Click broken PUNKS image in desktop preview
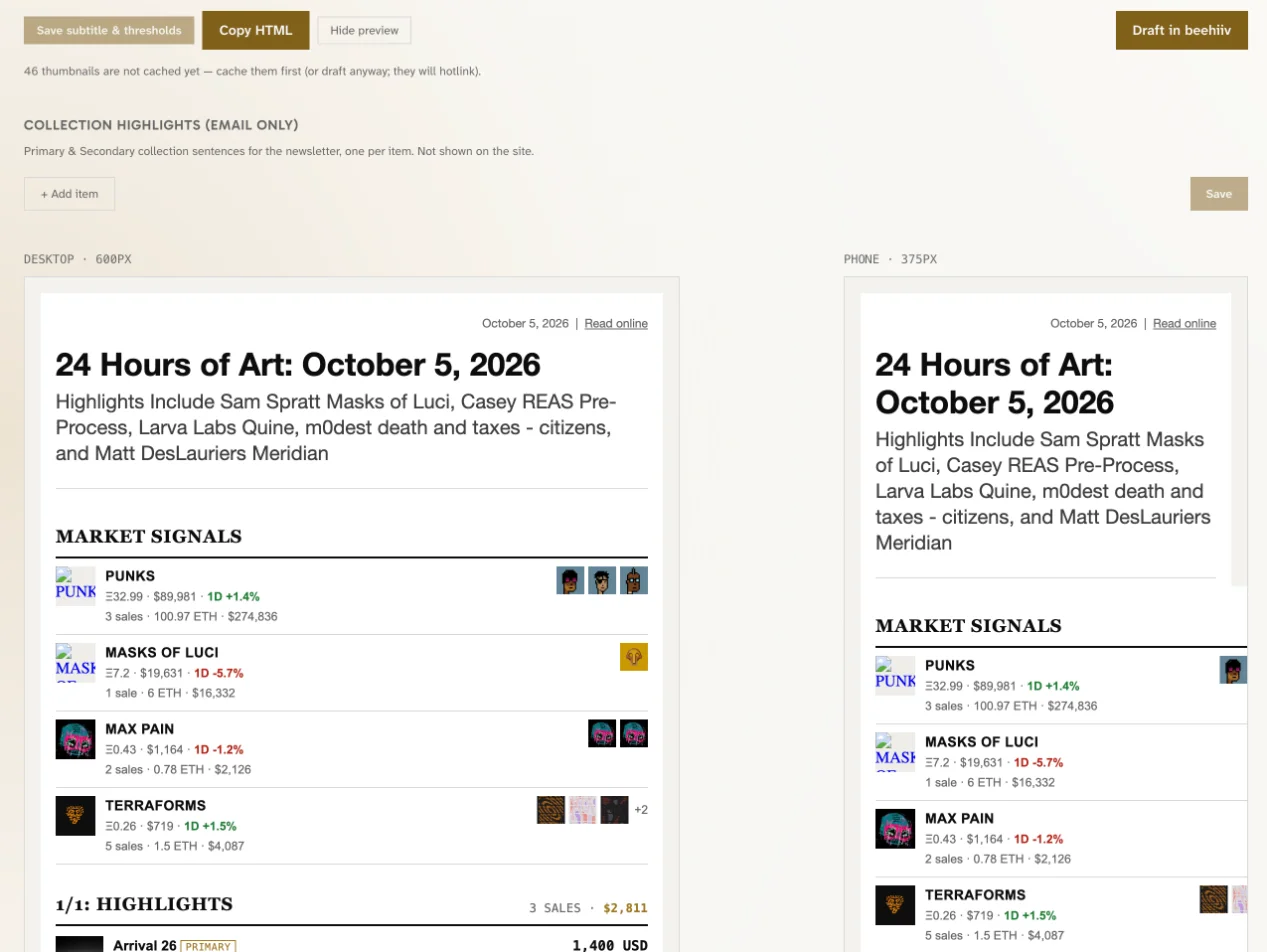This screenshot has height=952, width=1267. point(75,586)
